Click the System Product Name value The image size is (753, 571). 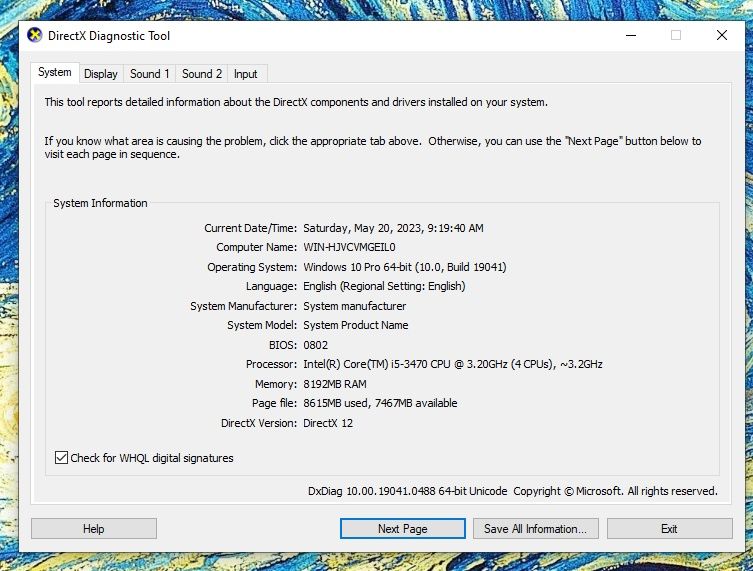[x=356, y=325]
